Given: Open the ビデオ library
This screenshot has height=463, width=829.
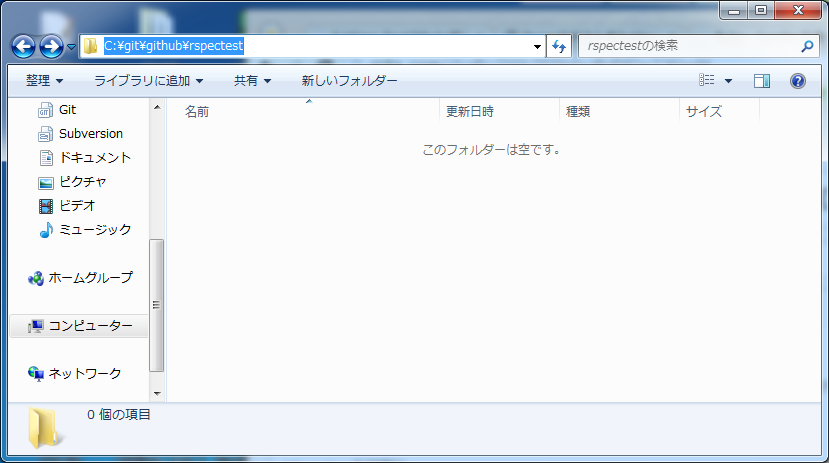Looking at the screenshot, I should 67,206.
